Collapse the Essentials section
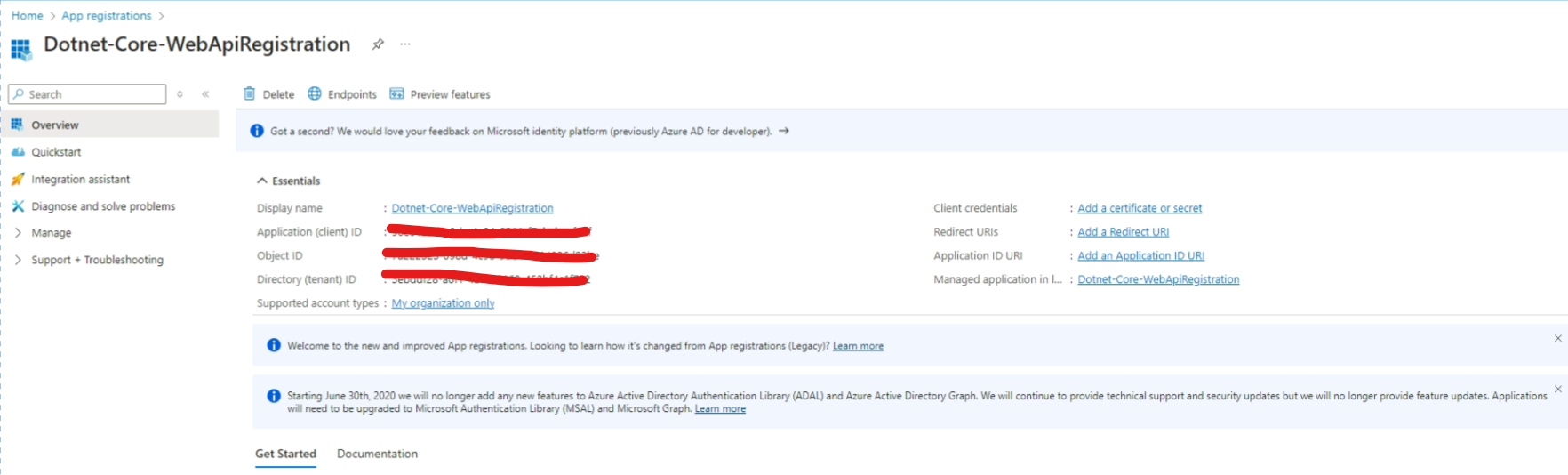 point(262,181)
